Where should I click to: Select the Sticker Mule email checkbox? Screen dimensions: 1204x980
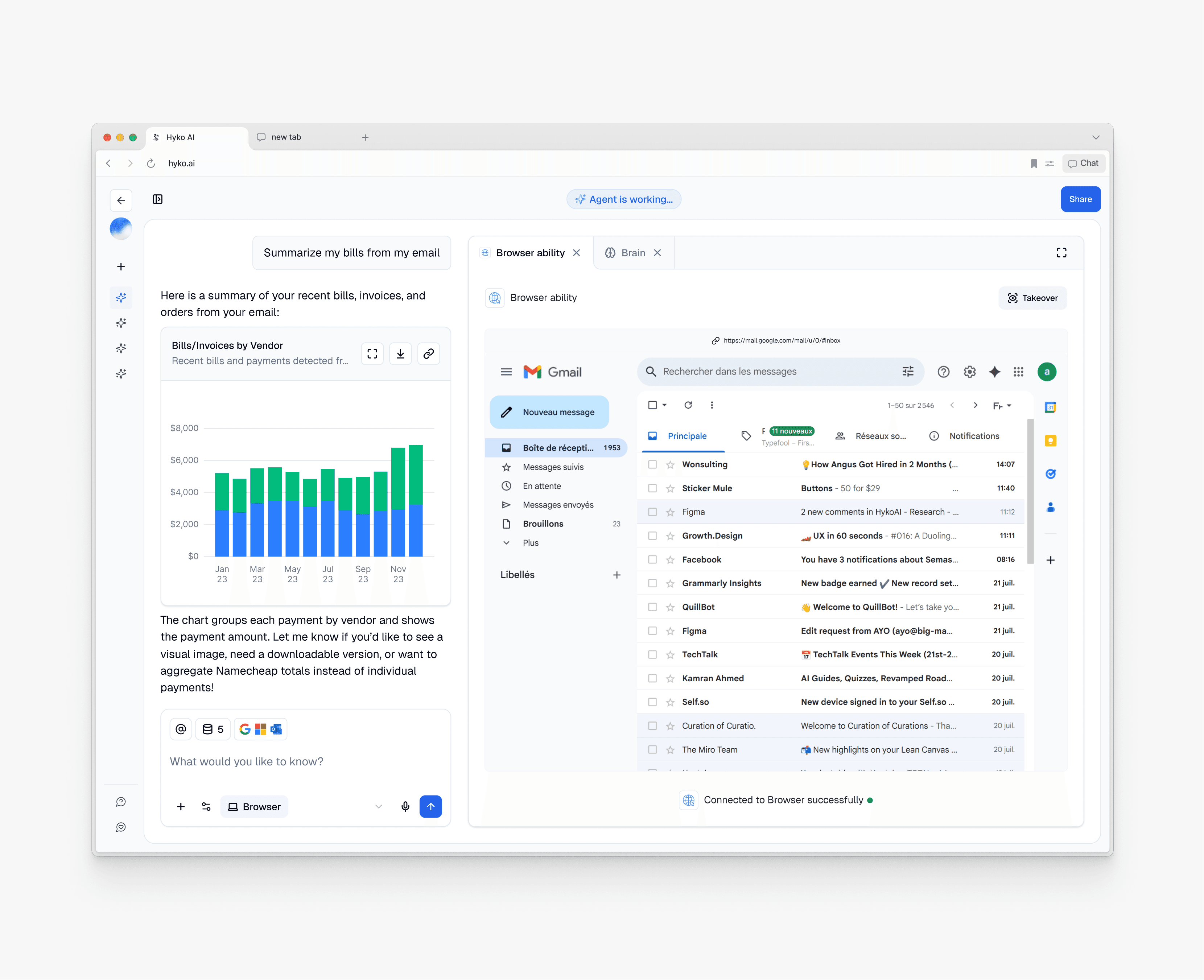(x=652, y=488)
